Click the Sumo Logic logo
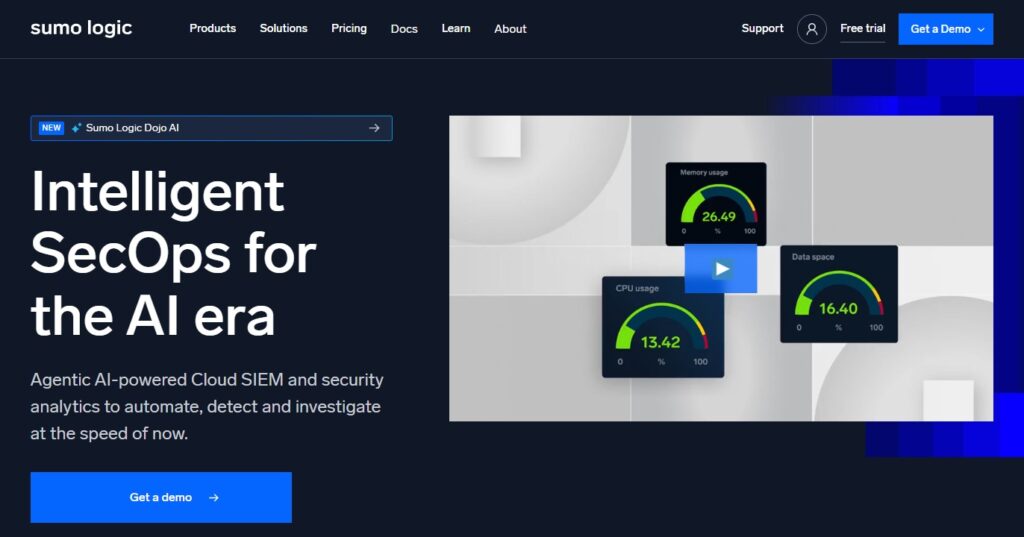 pos(81,28)
